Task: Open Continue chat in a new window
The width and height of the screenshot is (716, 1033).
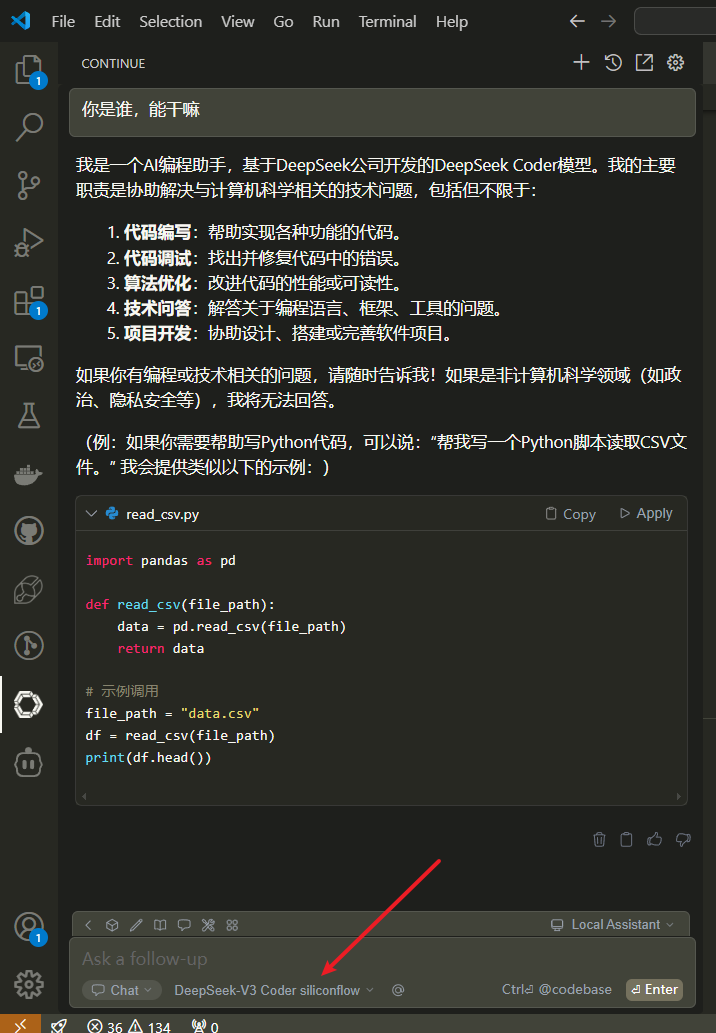Action: click(x=644, y=62)
